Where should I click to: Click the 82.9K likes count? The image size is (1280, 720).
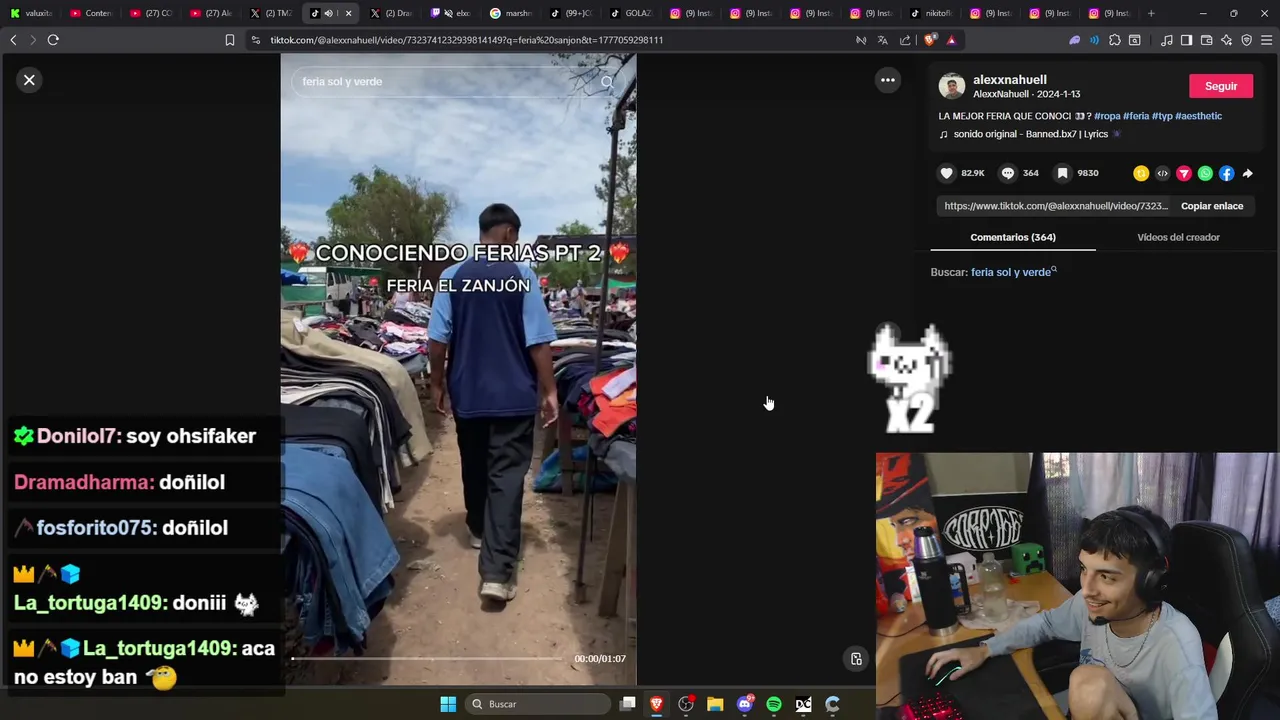pyautogui.click(x=973, y=173)
